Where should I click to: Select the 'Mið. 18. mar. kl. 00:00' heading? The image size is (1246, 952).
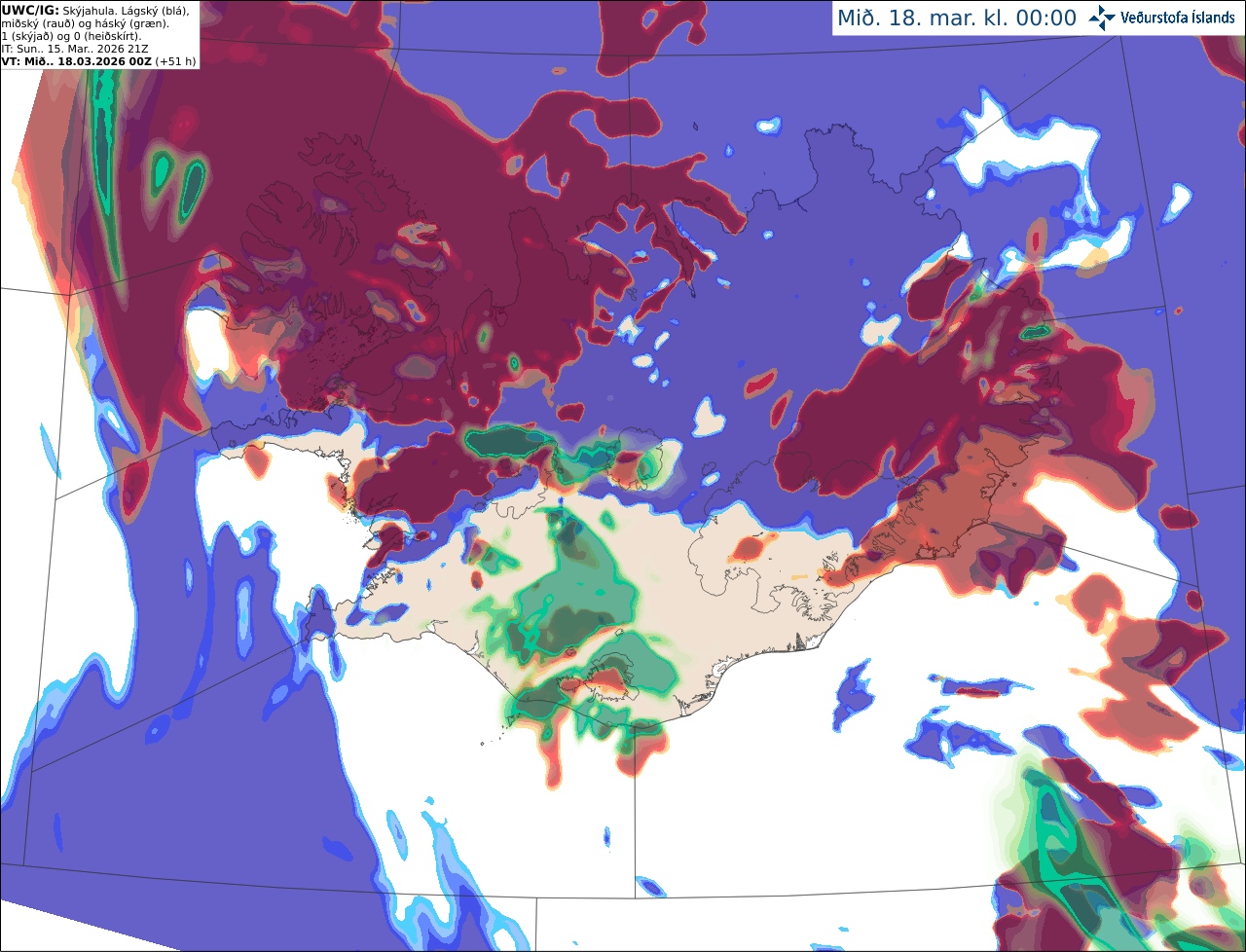pos(957,18)
